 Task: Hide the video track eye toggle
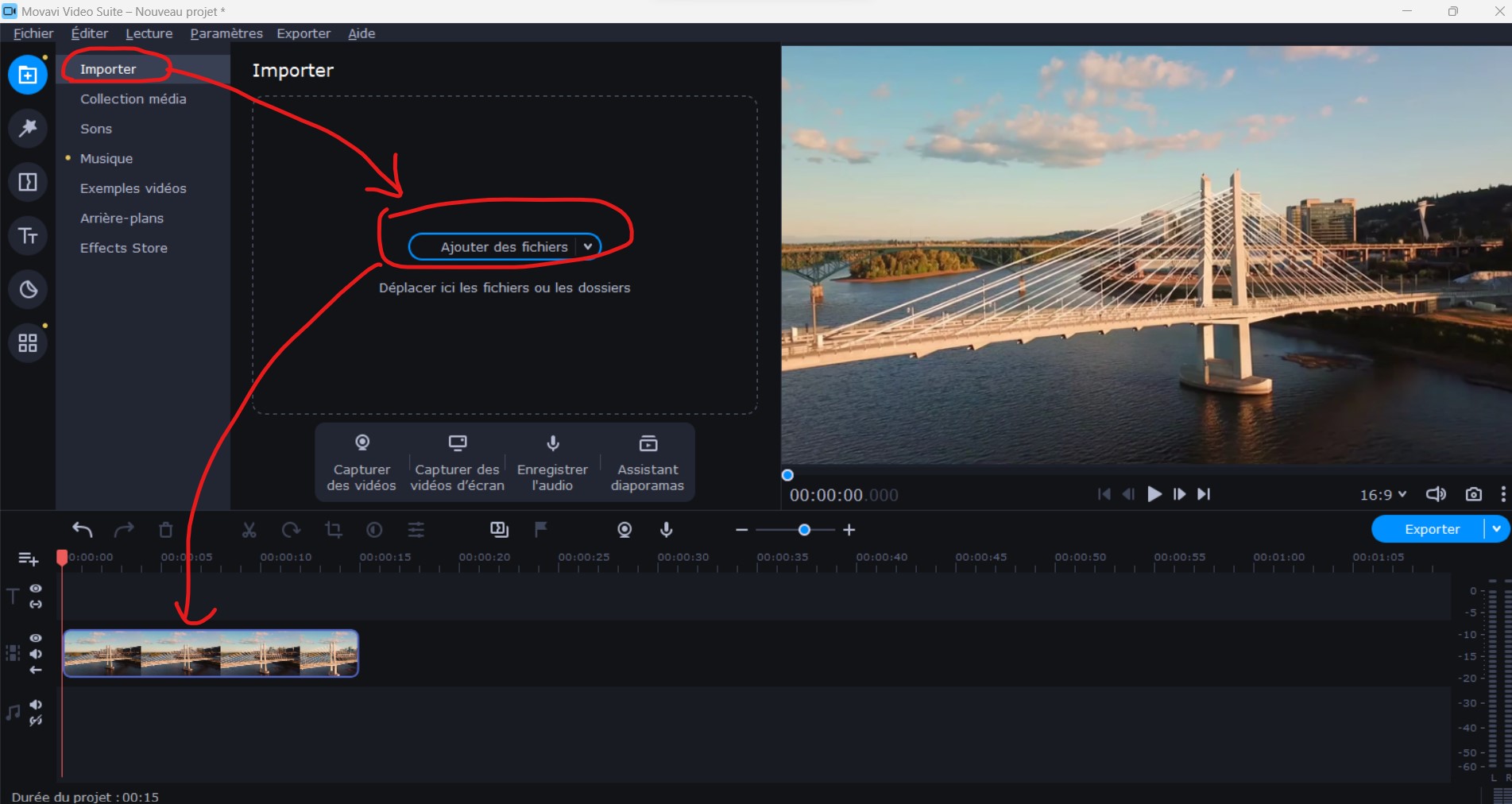36,638
